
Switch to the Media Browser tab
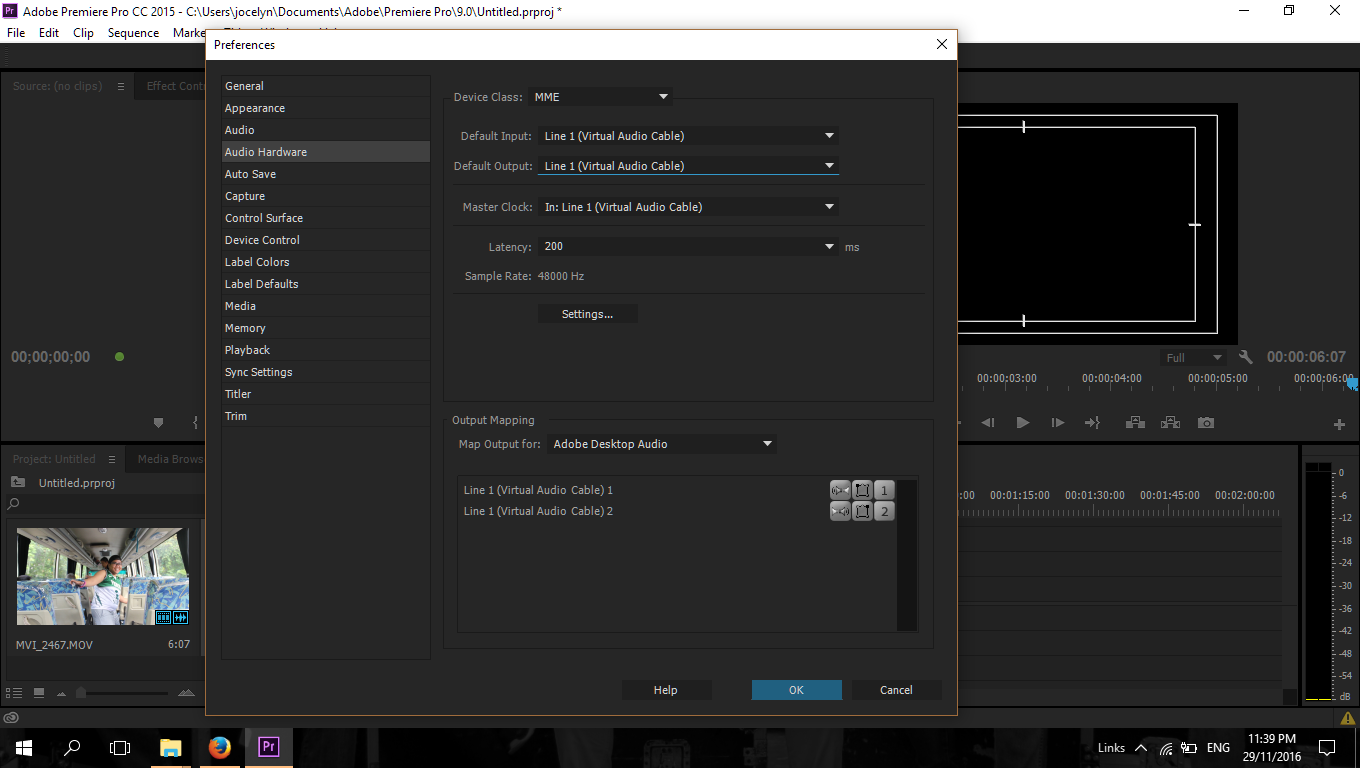[x=170, y=459]
